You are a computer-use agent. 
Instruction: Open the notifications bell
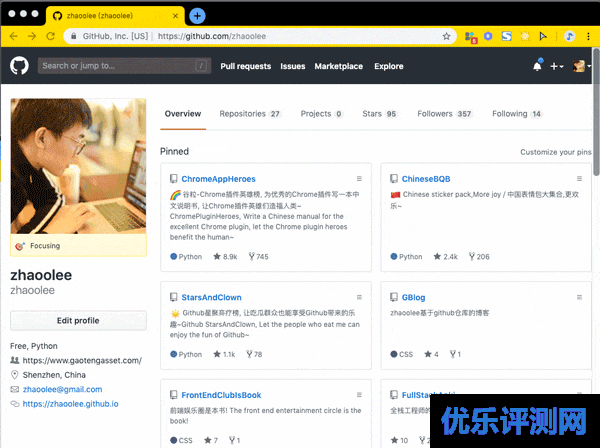click(x=537, y=66)
